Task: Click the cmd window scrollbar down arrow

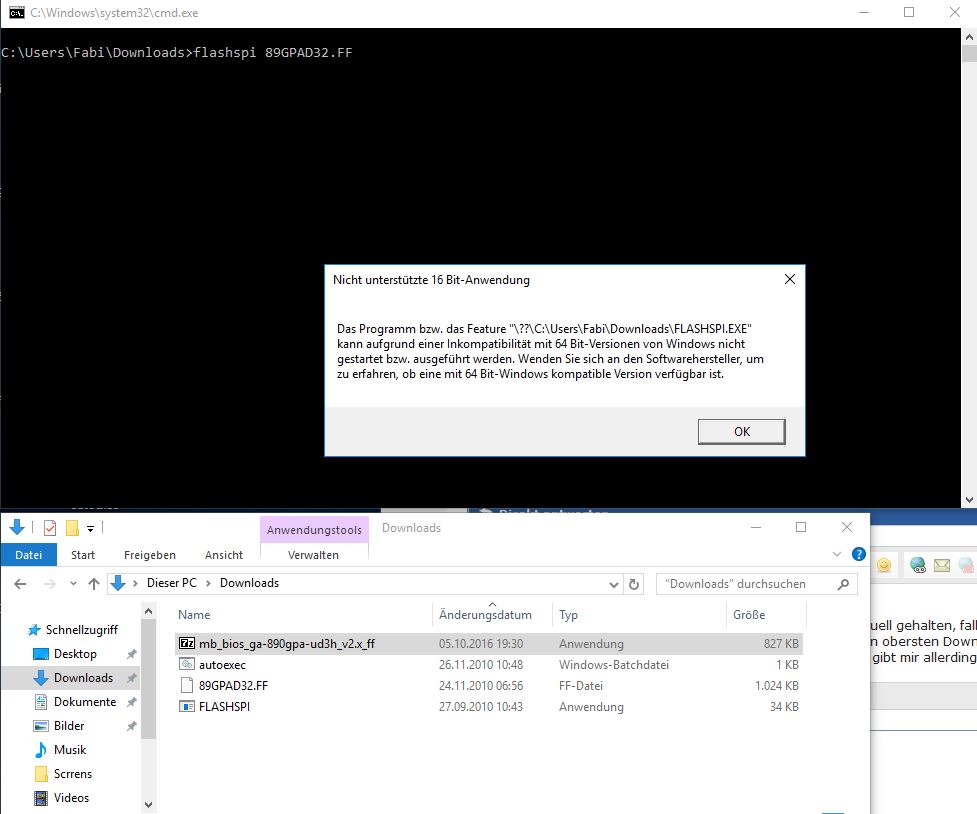Action: coord(969,499)
